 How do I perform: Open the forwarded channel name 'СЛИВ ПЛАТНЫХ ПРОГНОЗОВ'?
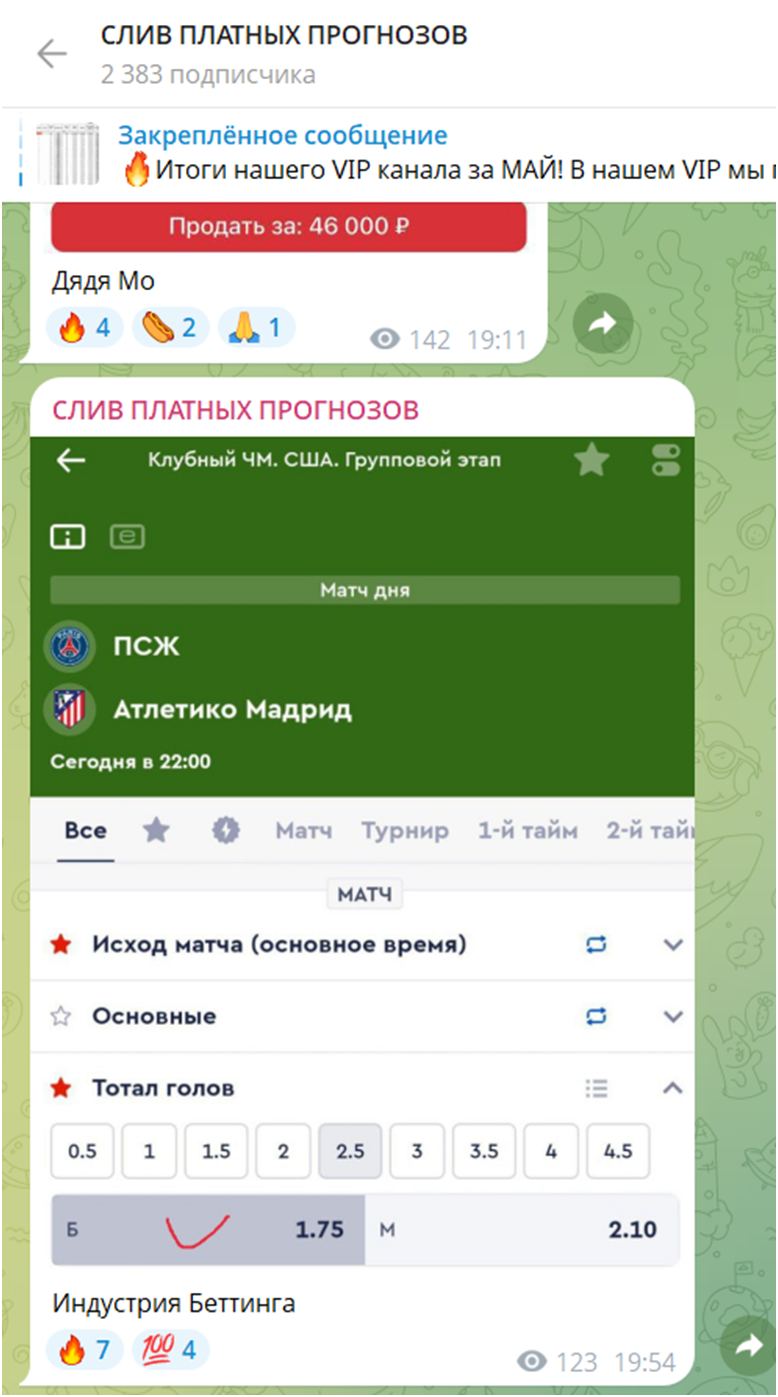coord(235,410)
